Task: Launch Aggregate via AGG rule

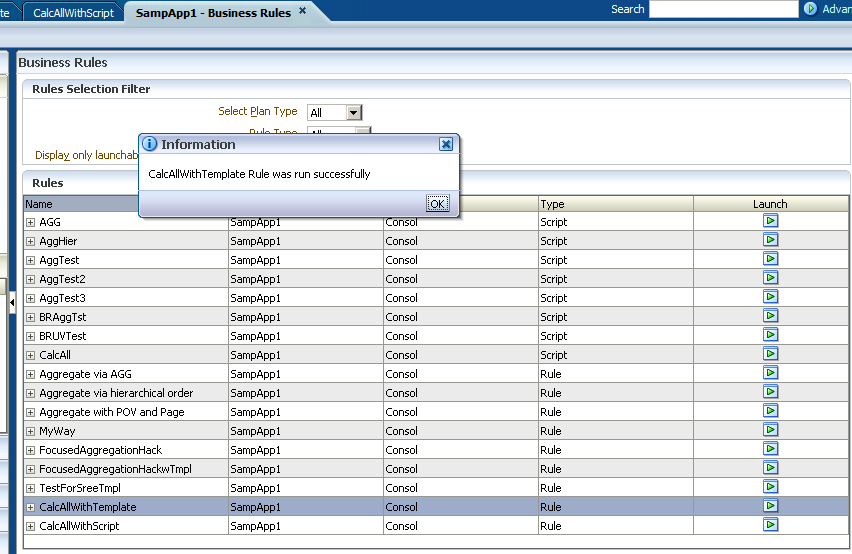Action: click(770, 373)
